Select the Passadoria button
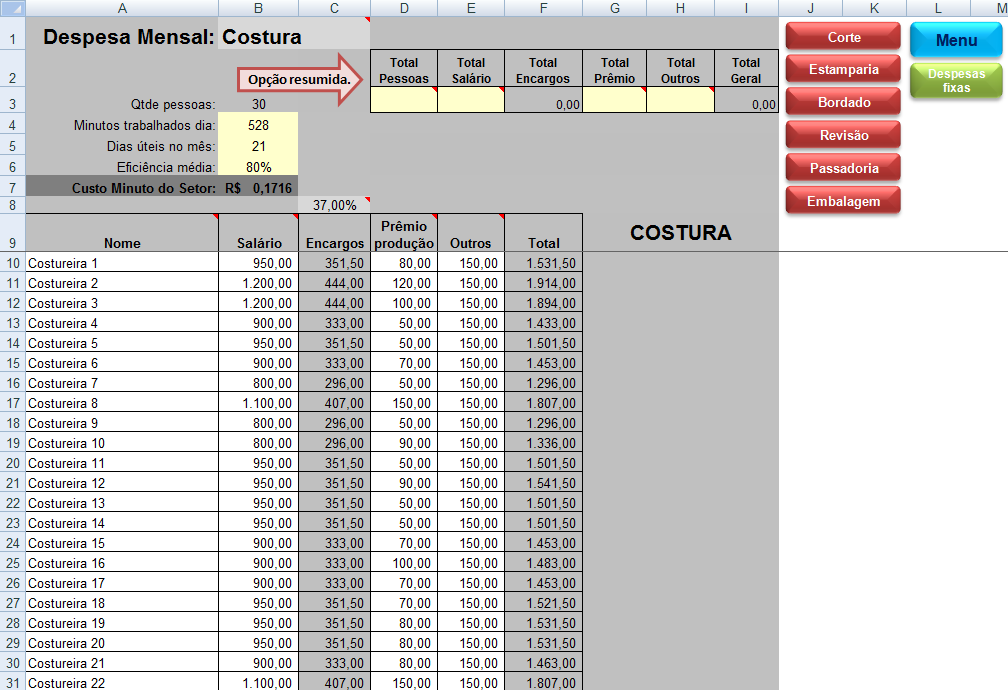 coord(843,169)
